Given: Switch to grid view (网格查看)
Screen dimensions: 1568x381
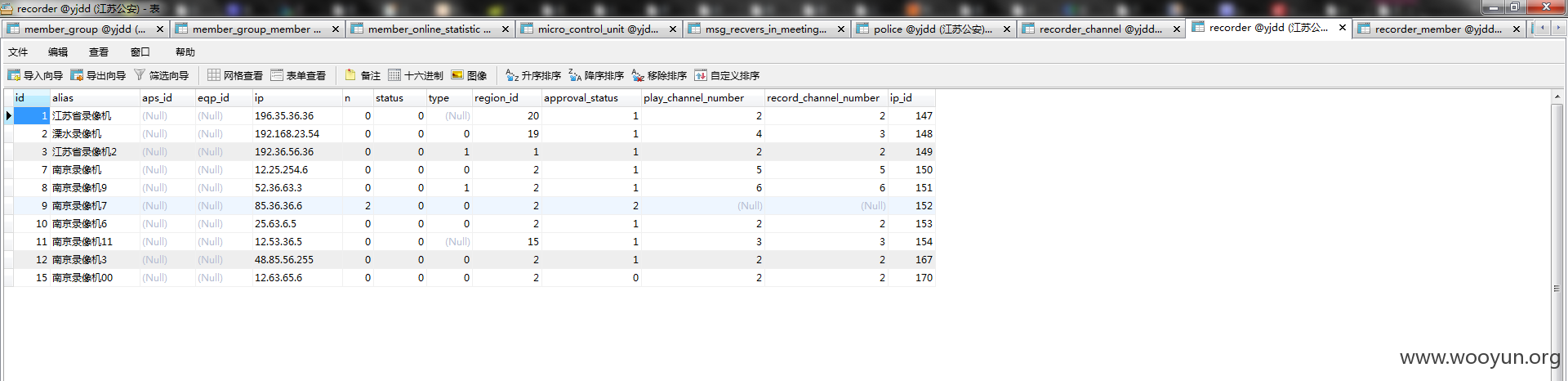Looking at the screenshot, I should (x=235, y=75).
